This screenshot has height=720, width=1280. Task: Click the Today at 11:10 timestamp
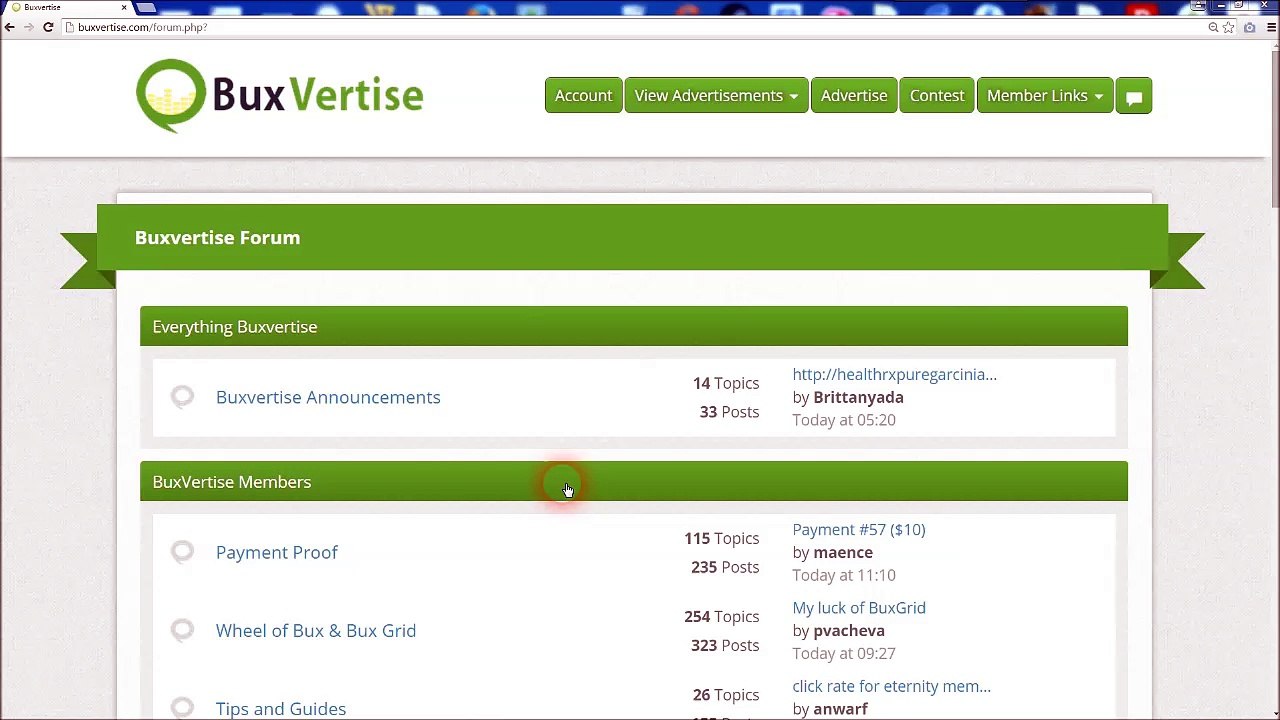click(x=844, y=575)
